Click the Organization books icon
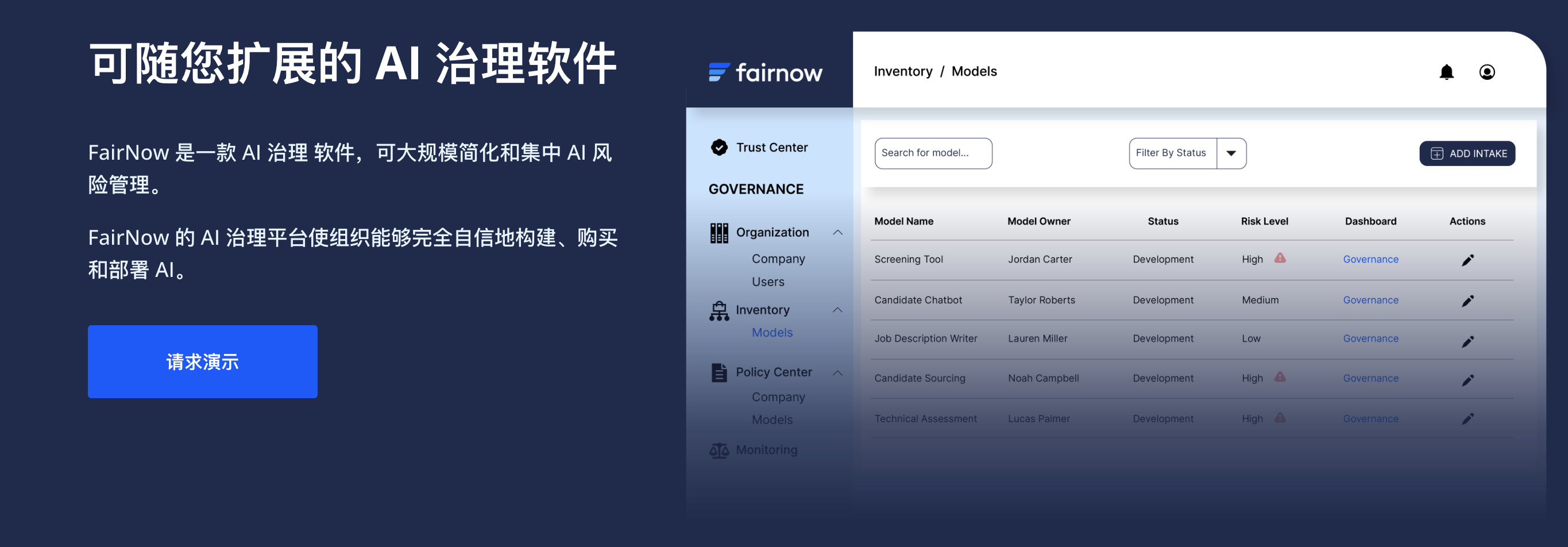1568x547 pixels. point(719,233)
